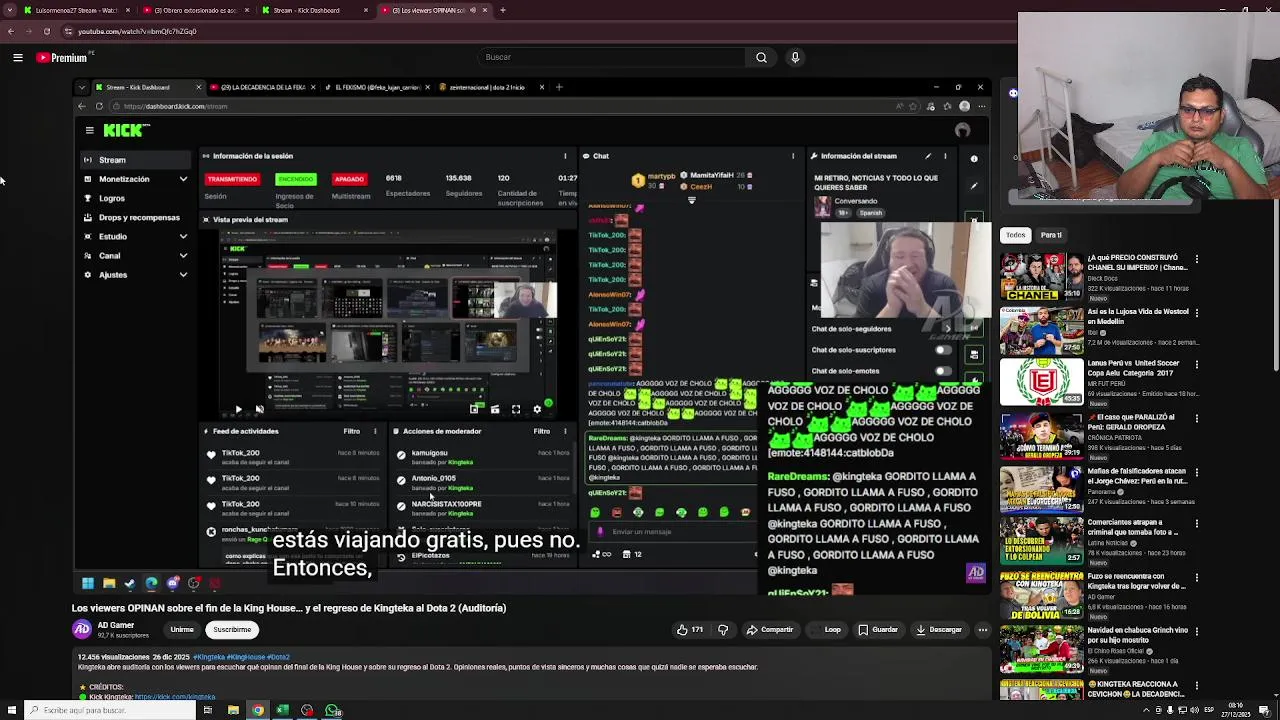Open the AD Gamer channel name link
The image size is (1280, 720).
(115, 625)
